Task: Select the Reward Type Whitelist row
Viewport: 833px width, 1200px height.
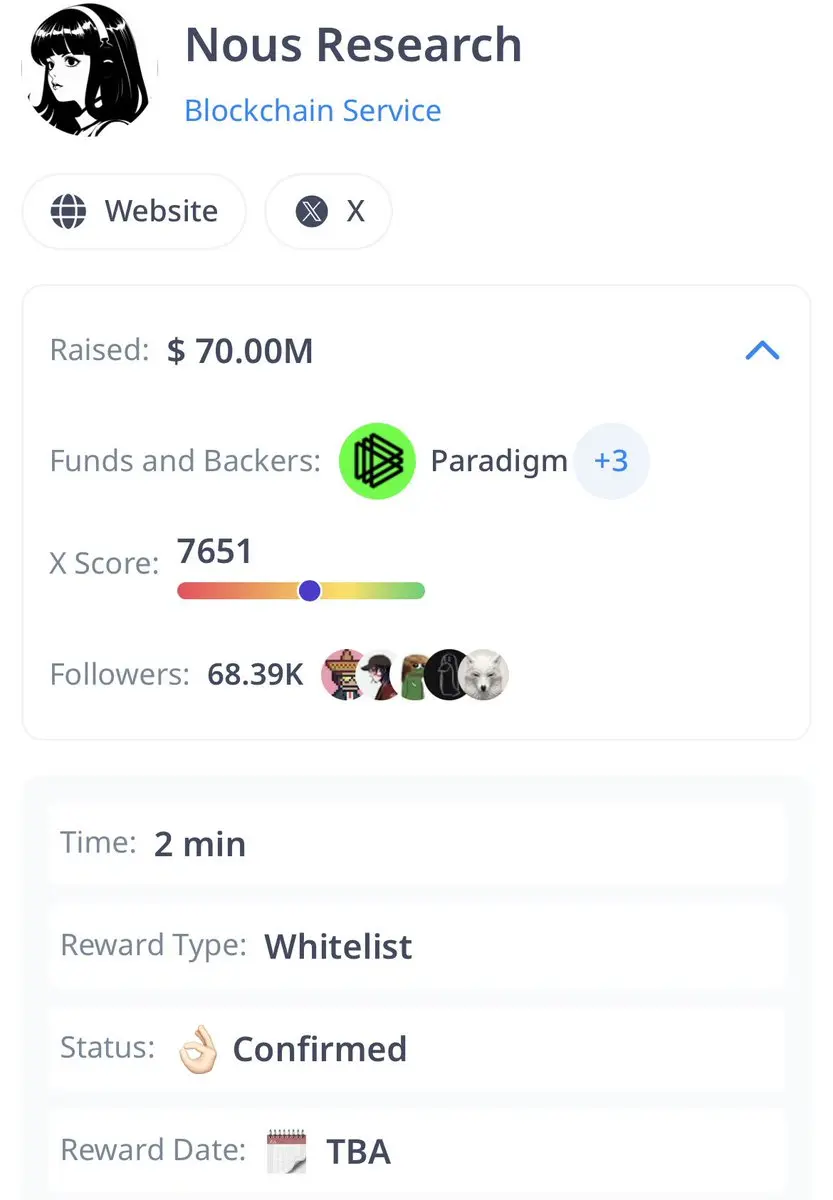Action: (417, 945)
